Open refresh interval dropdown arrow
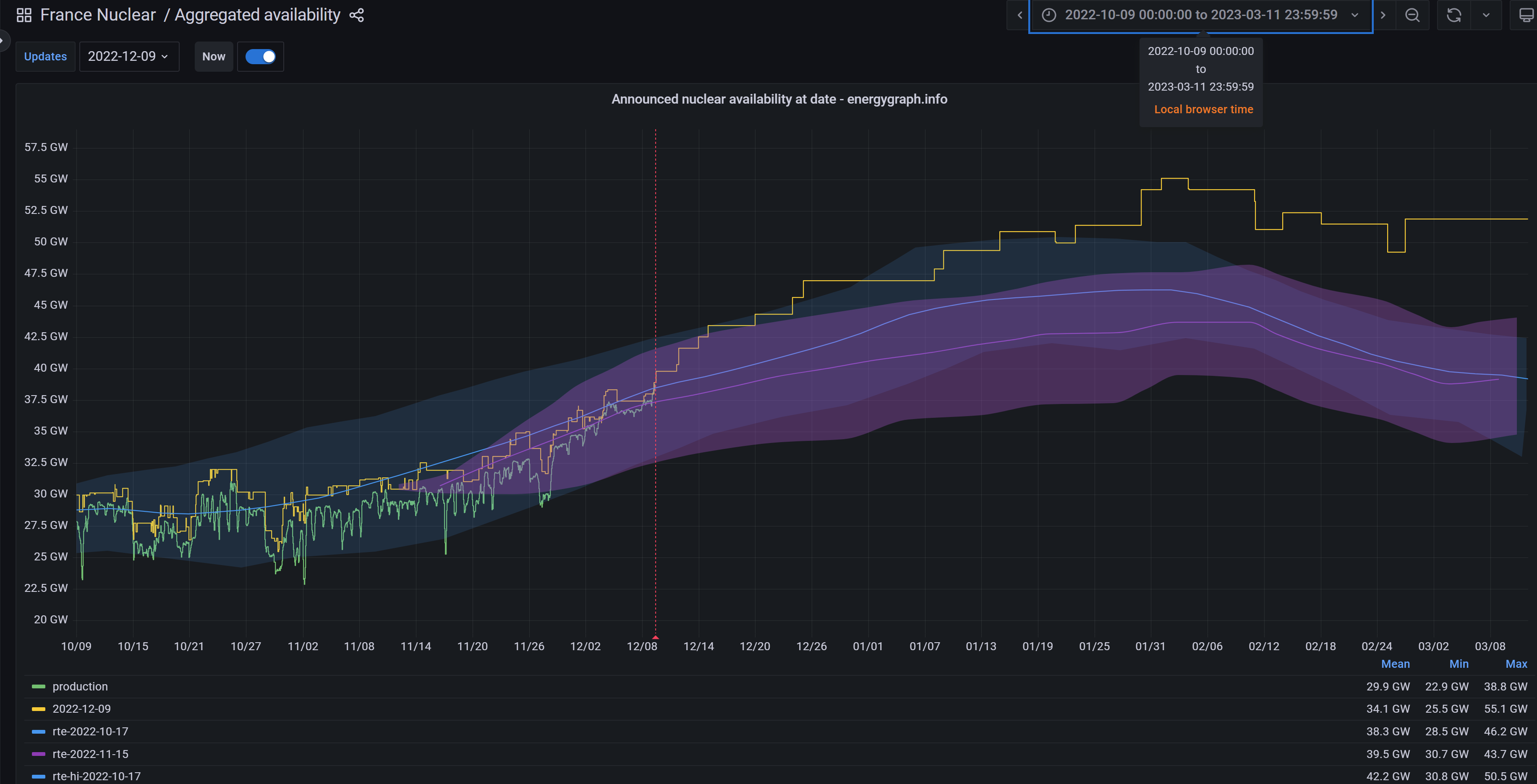This screenshot has width=1537, height=784. tap(1486, 15)
